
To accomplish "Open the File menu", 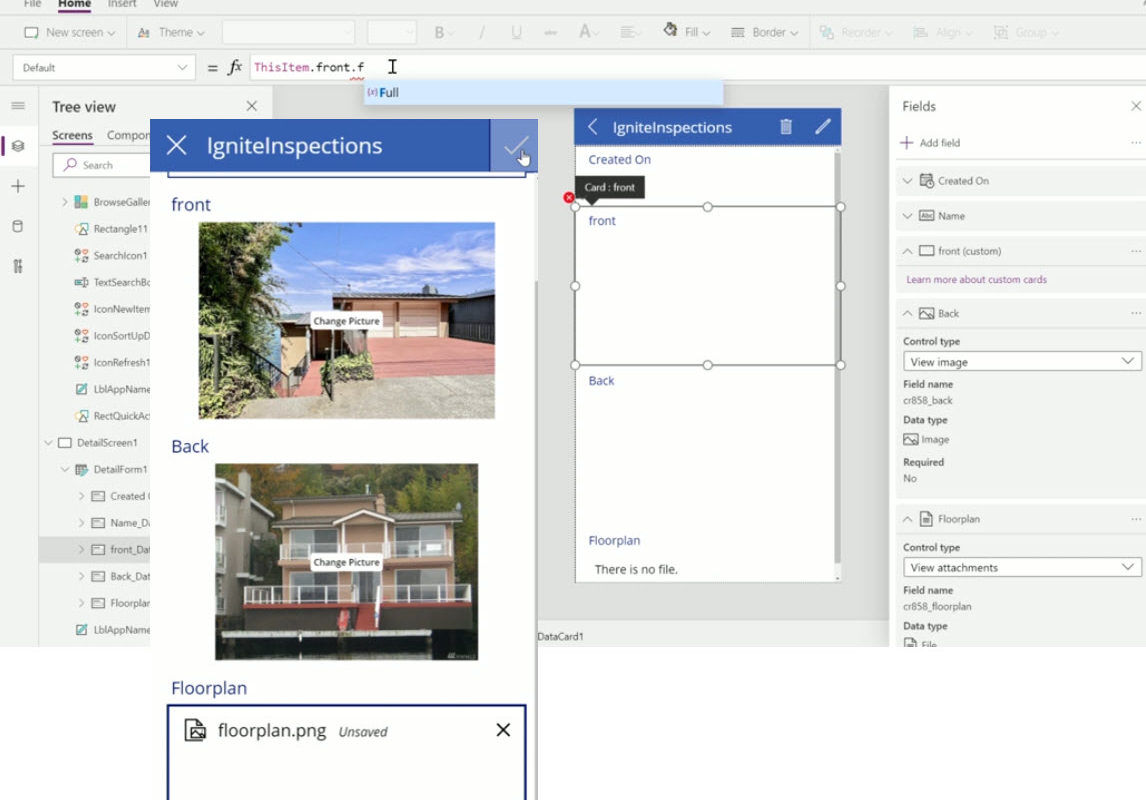I will [33, 4].
